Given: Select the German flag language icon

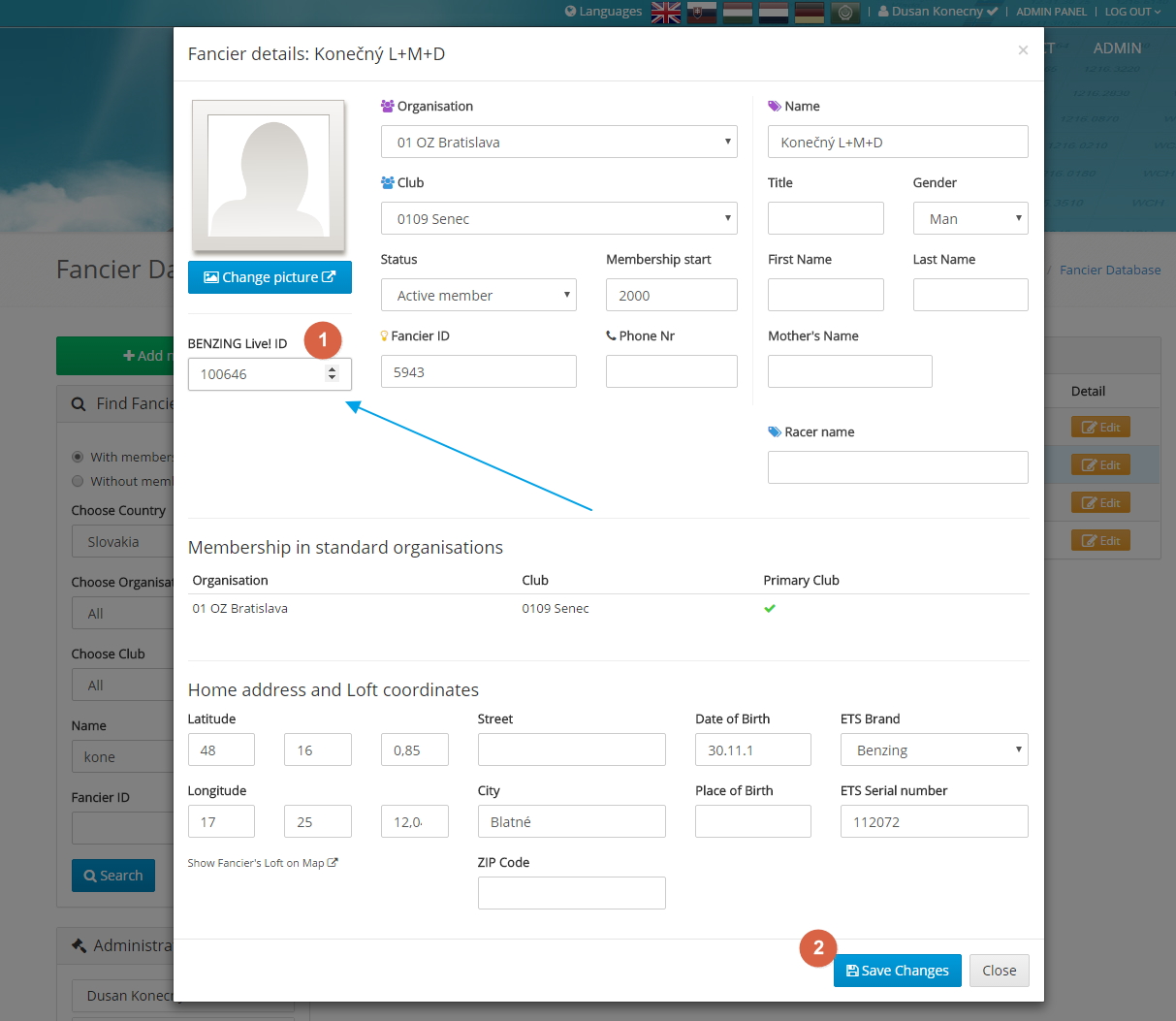Looking at the screenshot, I should coord(810,13).
